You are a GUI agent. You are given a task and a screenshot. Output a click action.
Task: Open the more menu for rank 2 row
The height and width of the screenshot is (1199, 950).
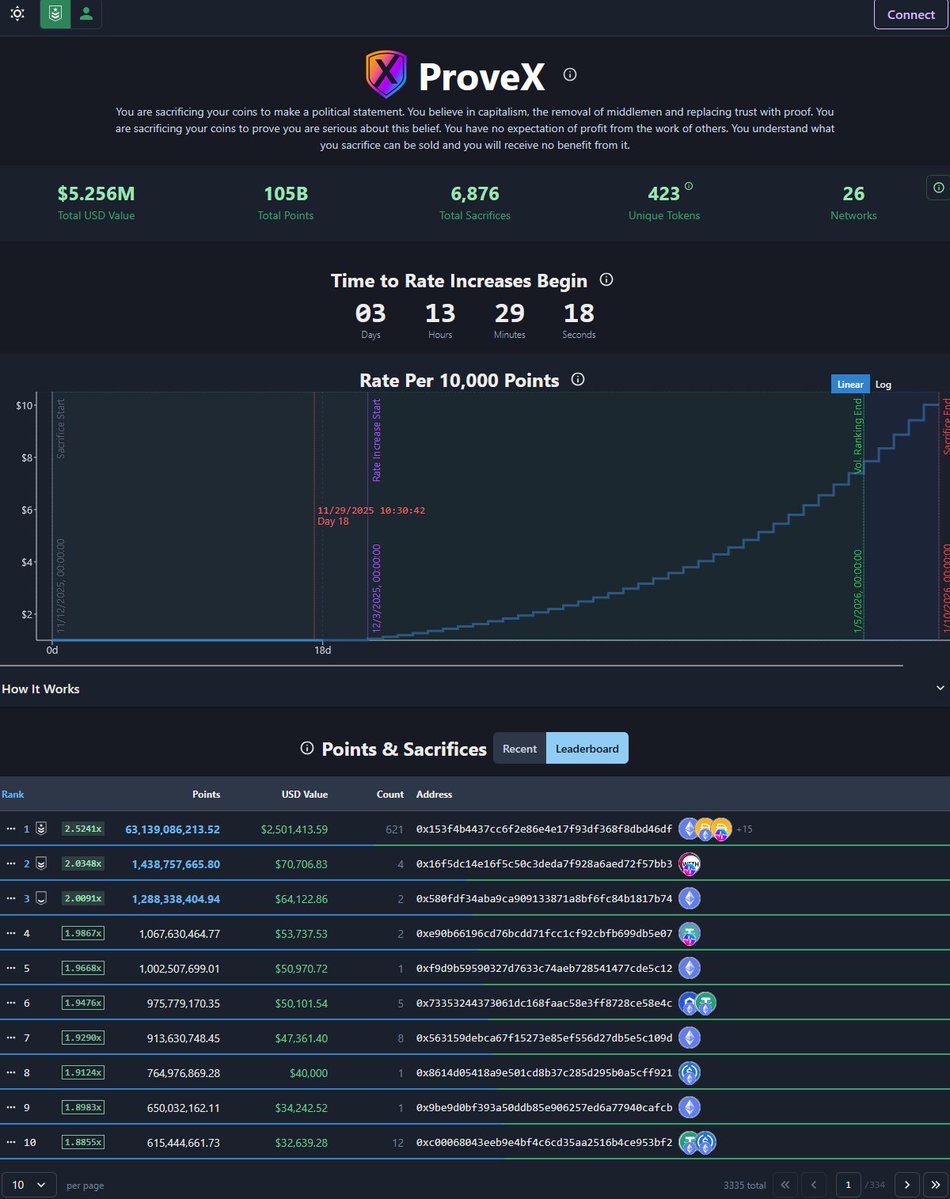[11, 863]
